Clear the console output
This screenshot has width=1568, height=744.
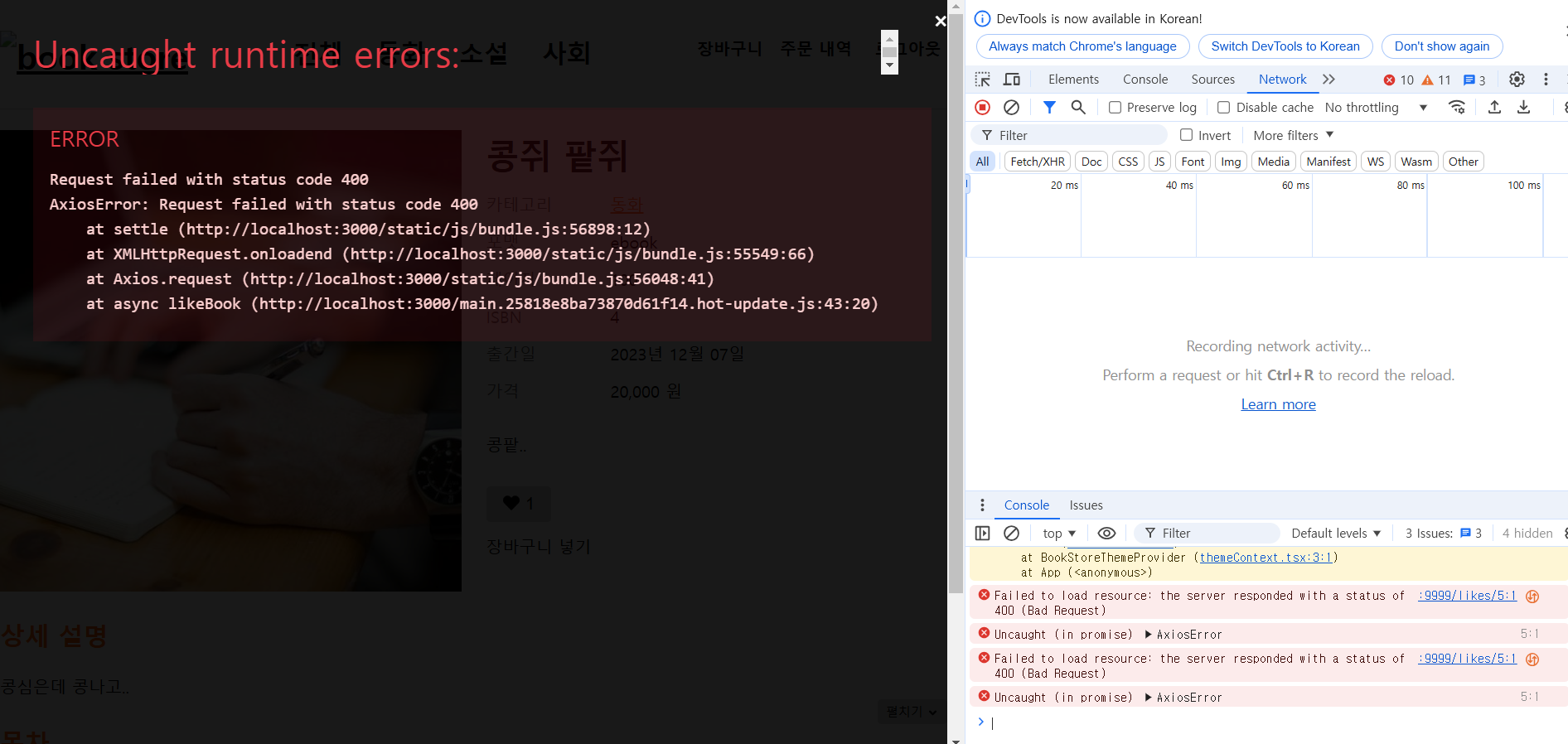pos(1011,534)
